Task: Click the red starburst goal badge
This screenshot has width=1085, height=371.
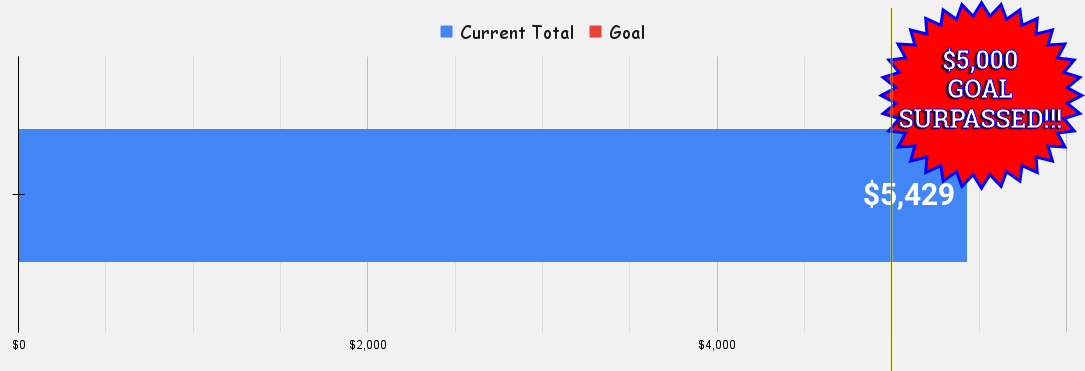Action: 981,93
